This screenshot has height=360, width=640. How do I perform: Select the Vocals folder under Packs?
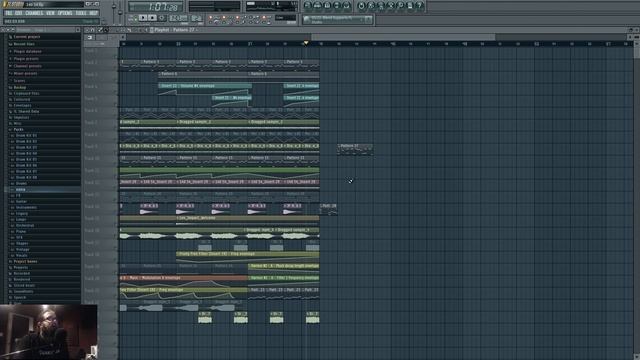click(21, 256)
